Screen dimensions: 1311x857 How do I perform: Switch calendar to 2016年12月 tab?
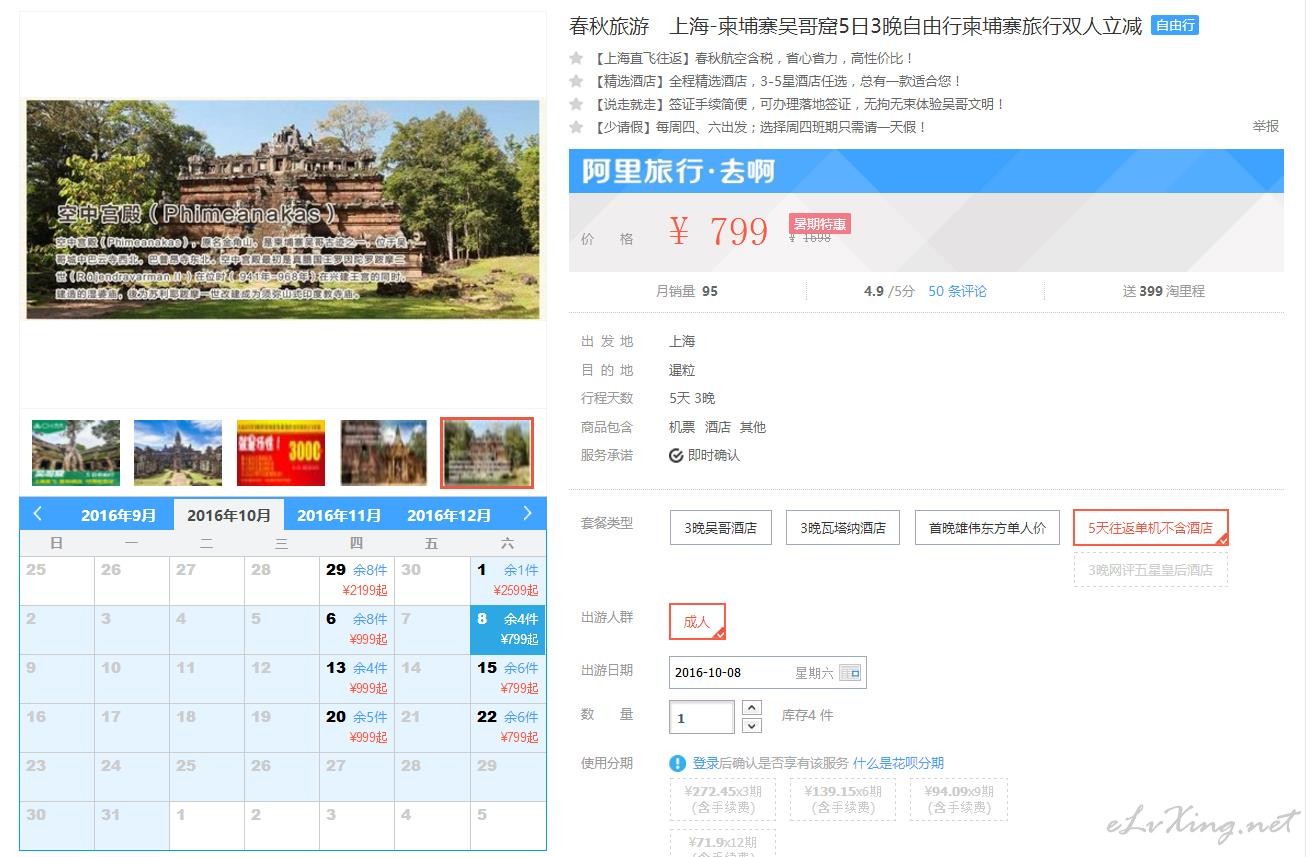449,515
